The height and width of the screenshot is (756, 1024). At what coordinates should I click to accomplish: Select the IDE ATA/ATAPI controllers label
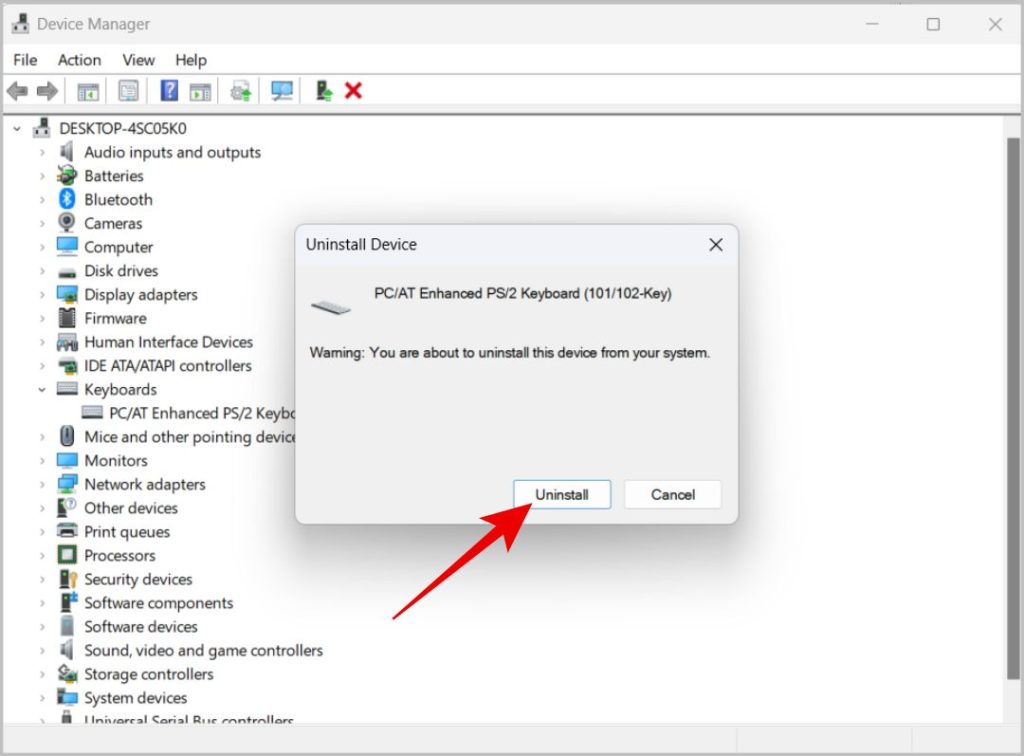[168, 366]
